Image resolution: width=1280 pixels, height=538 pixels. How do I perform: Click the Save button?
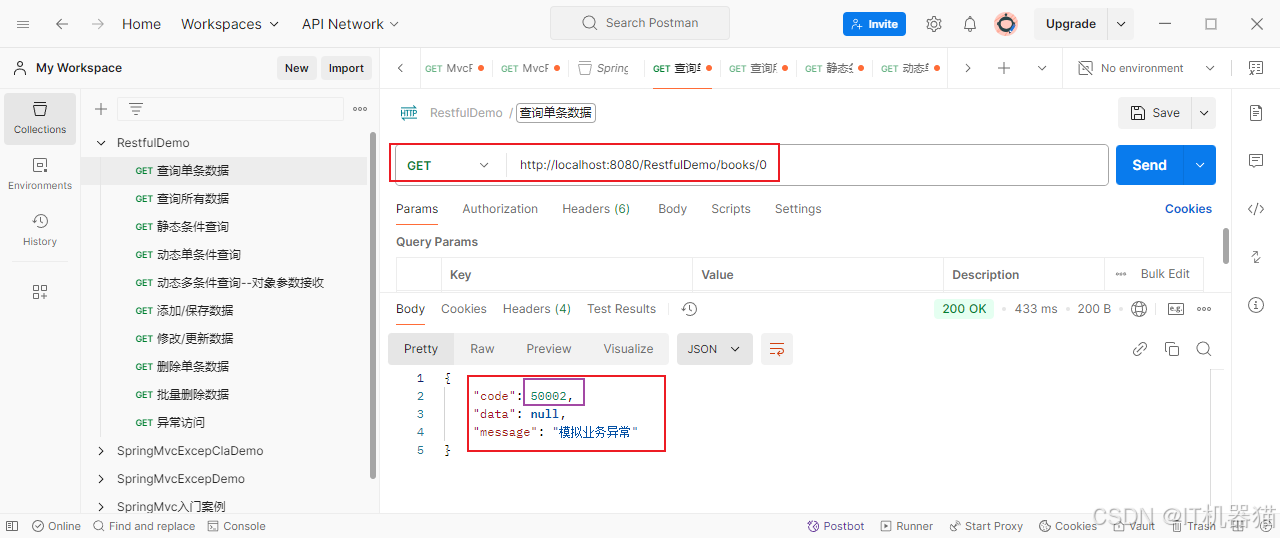pyautogui.click(x=1155, y=113)
